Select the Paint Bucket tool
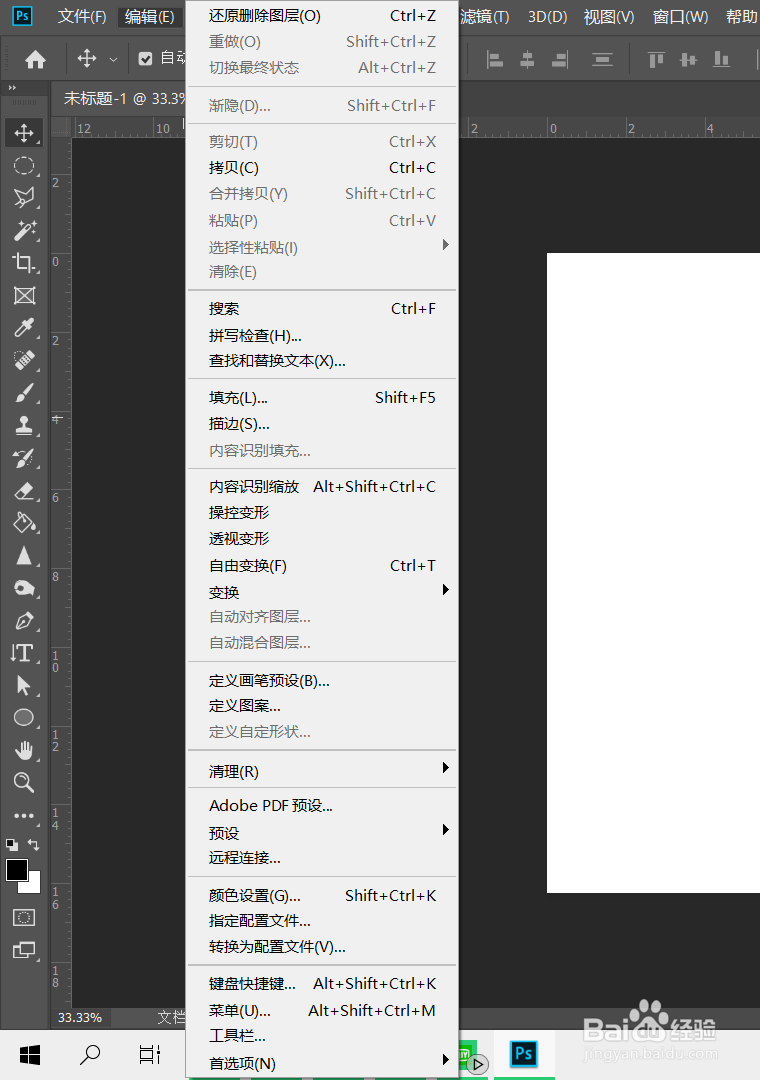The width and height of the screenshot is (760, 1080). click(24, 523)
